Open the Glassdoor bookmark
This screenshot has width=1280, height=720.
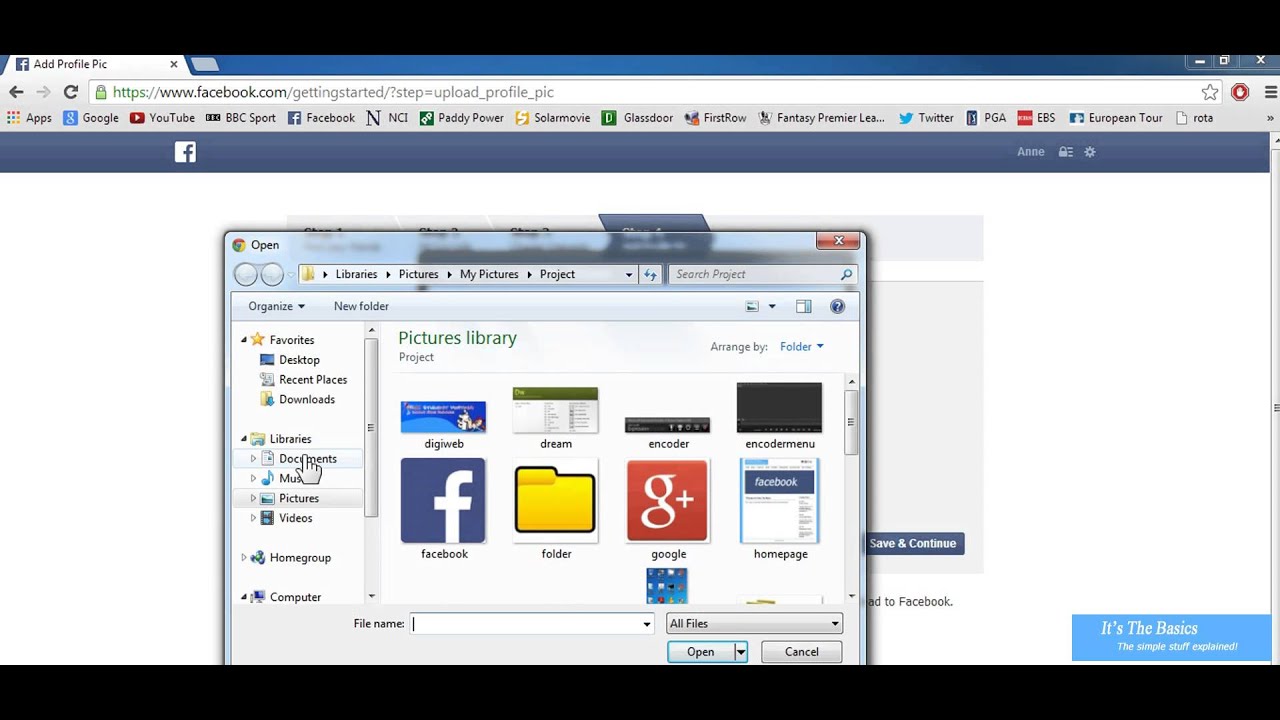pyautogui.click(x=637, y=118)
